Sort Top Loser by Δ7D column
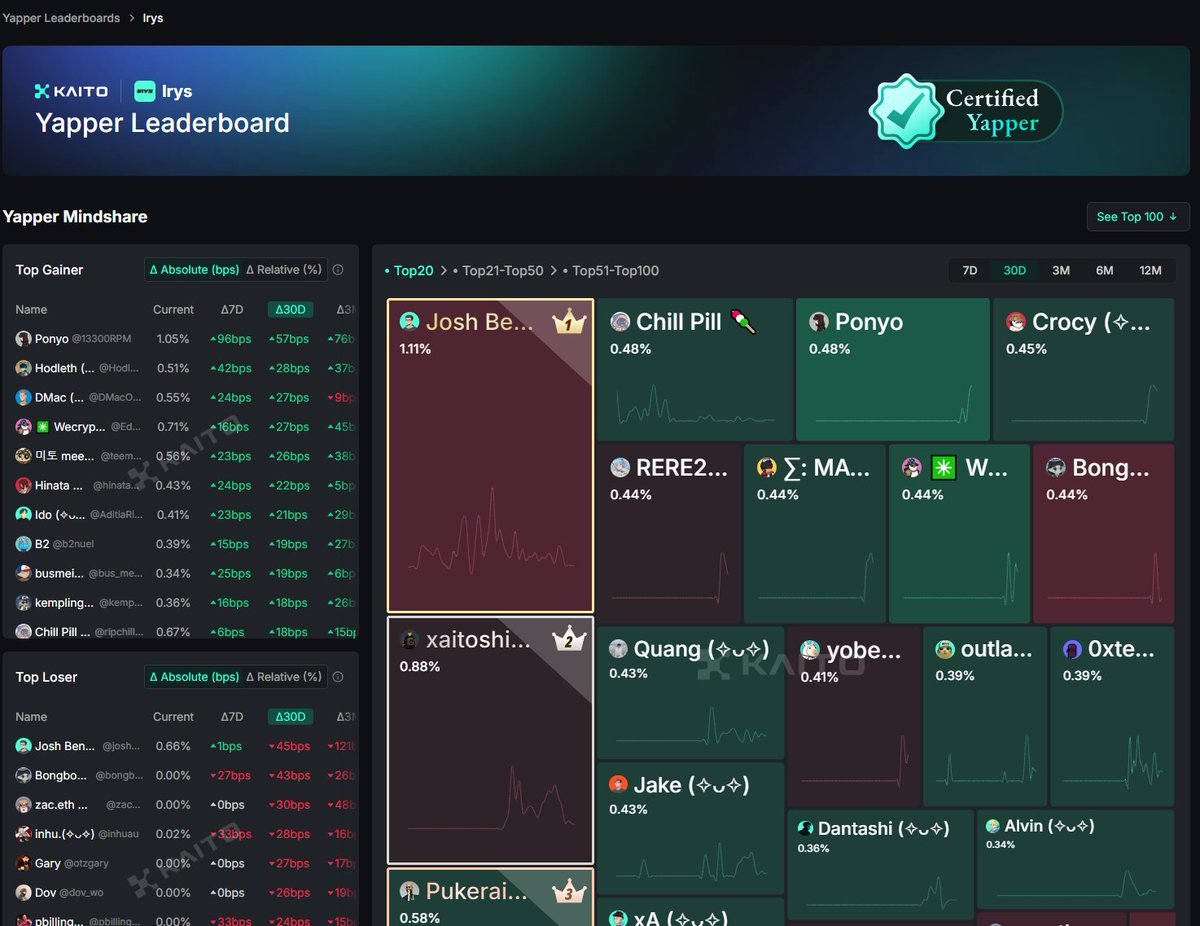 [232, 717]
